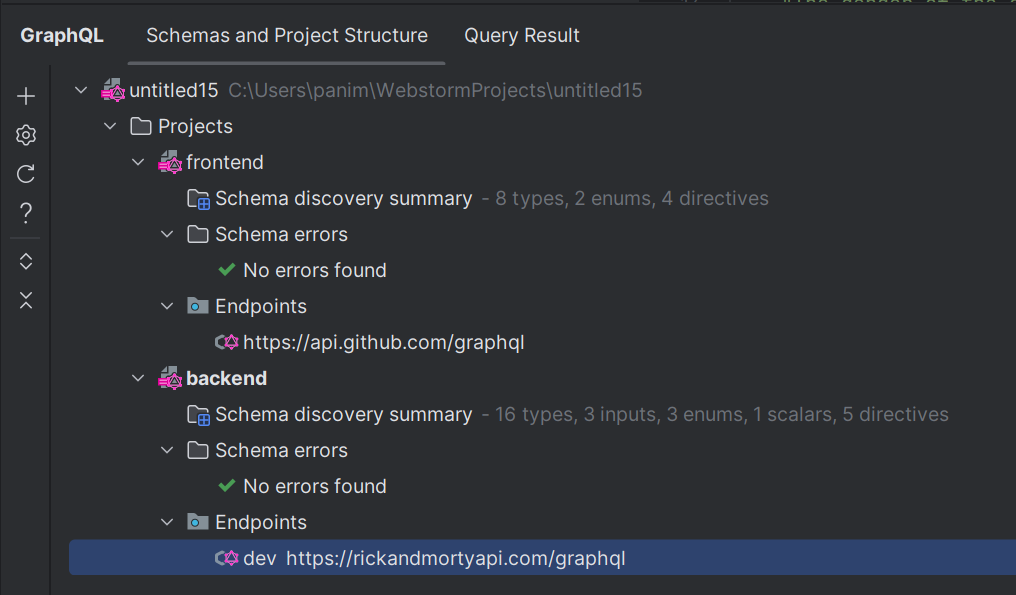Open GraphQL settings gear icon
Viewport: 1016px width, 595px height.
click(x=26, y=135)
